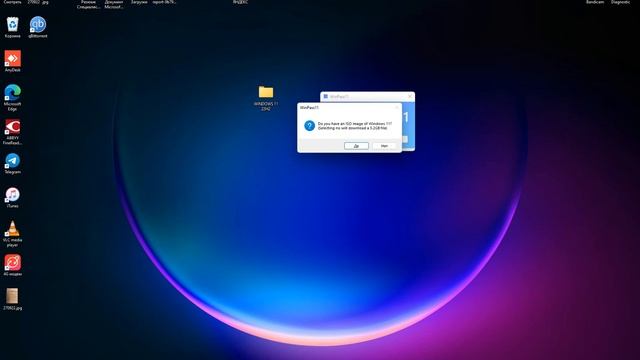This screenshot has height=360, width=640.
Task: Select the Яндекс label at the top
Action: [240, 2]
